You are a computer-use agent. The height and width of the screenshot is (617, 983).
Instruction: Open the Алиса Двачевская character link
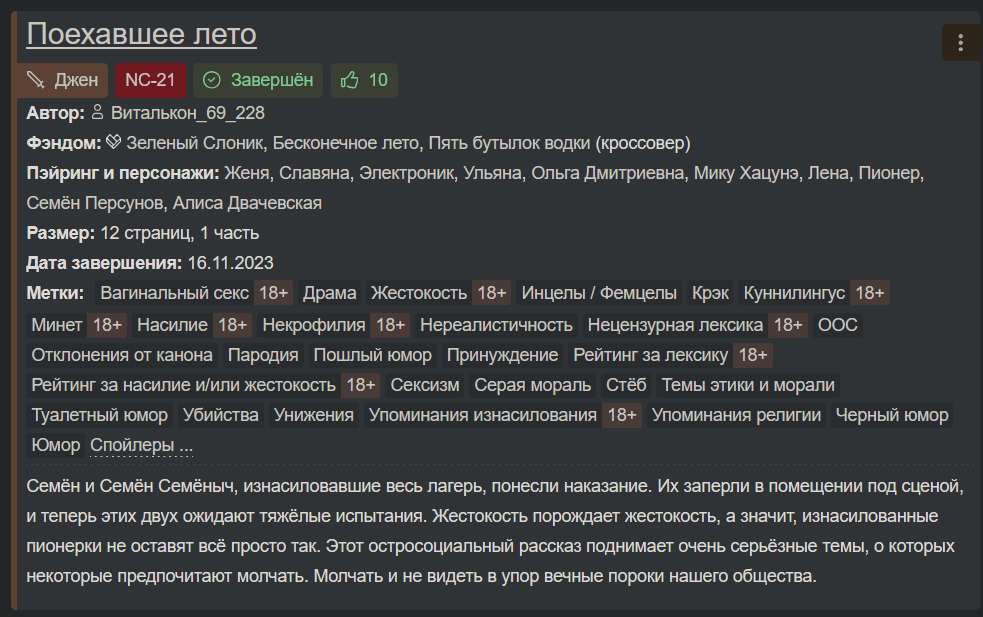247,203
